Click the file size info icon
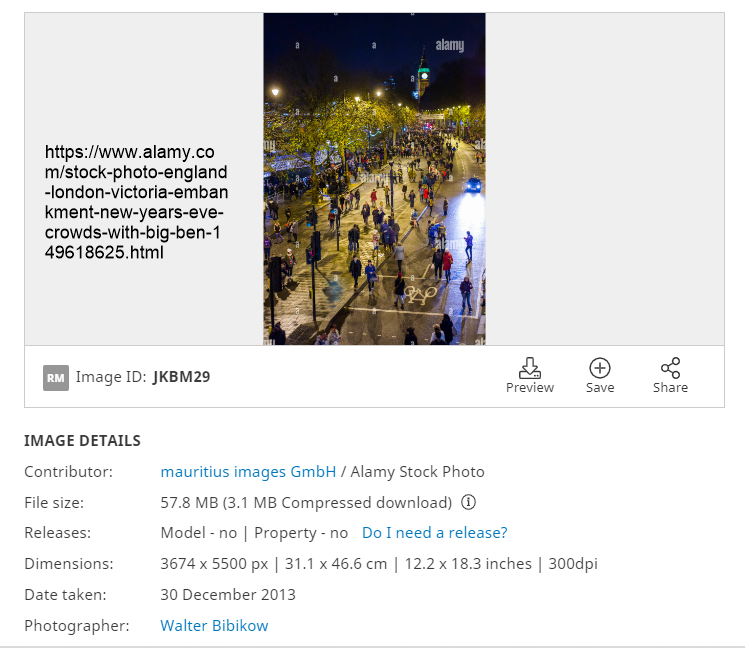 coord(468,502)
